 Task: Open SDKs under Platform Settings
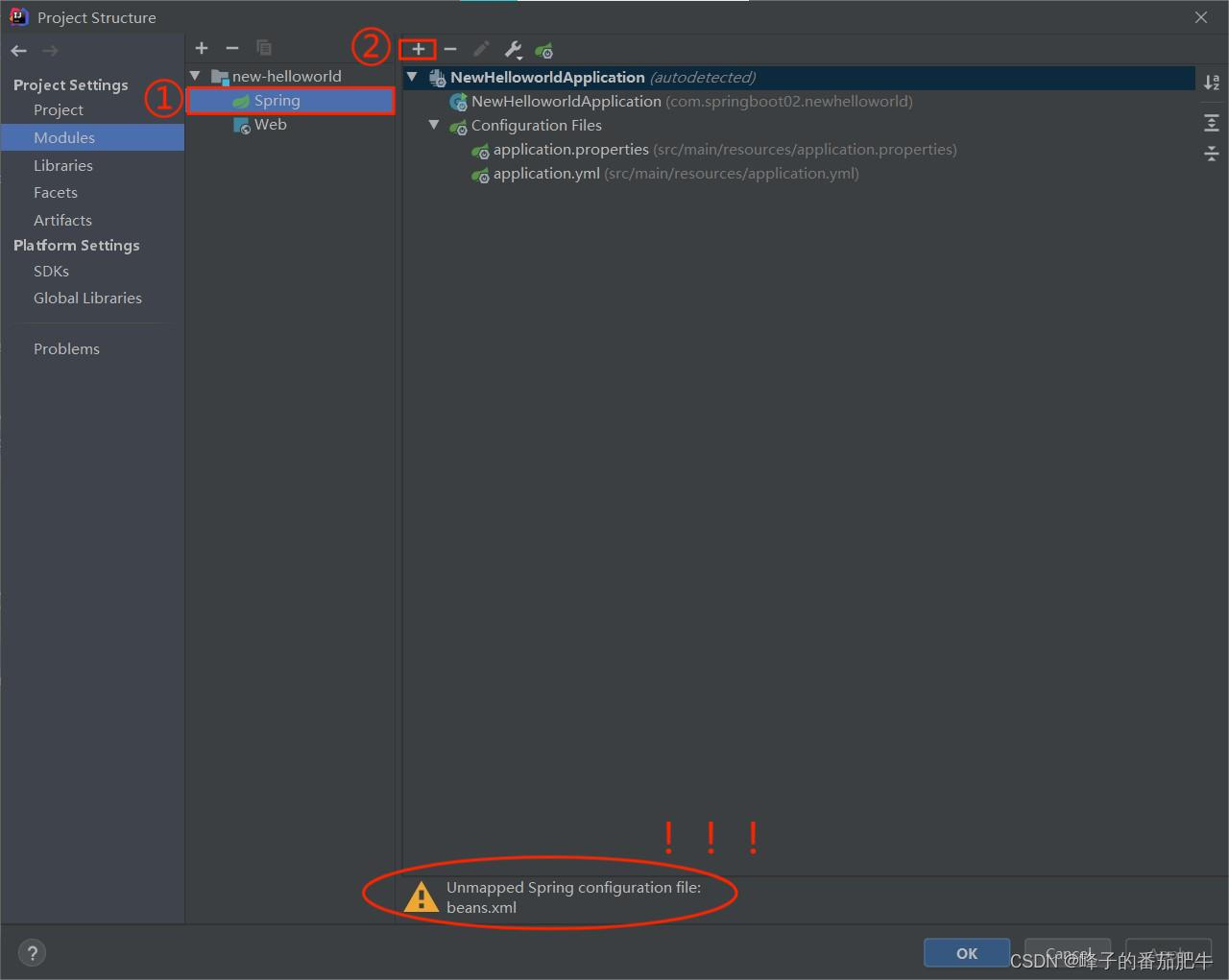click(x=51, y=271)
